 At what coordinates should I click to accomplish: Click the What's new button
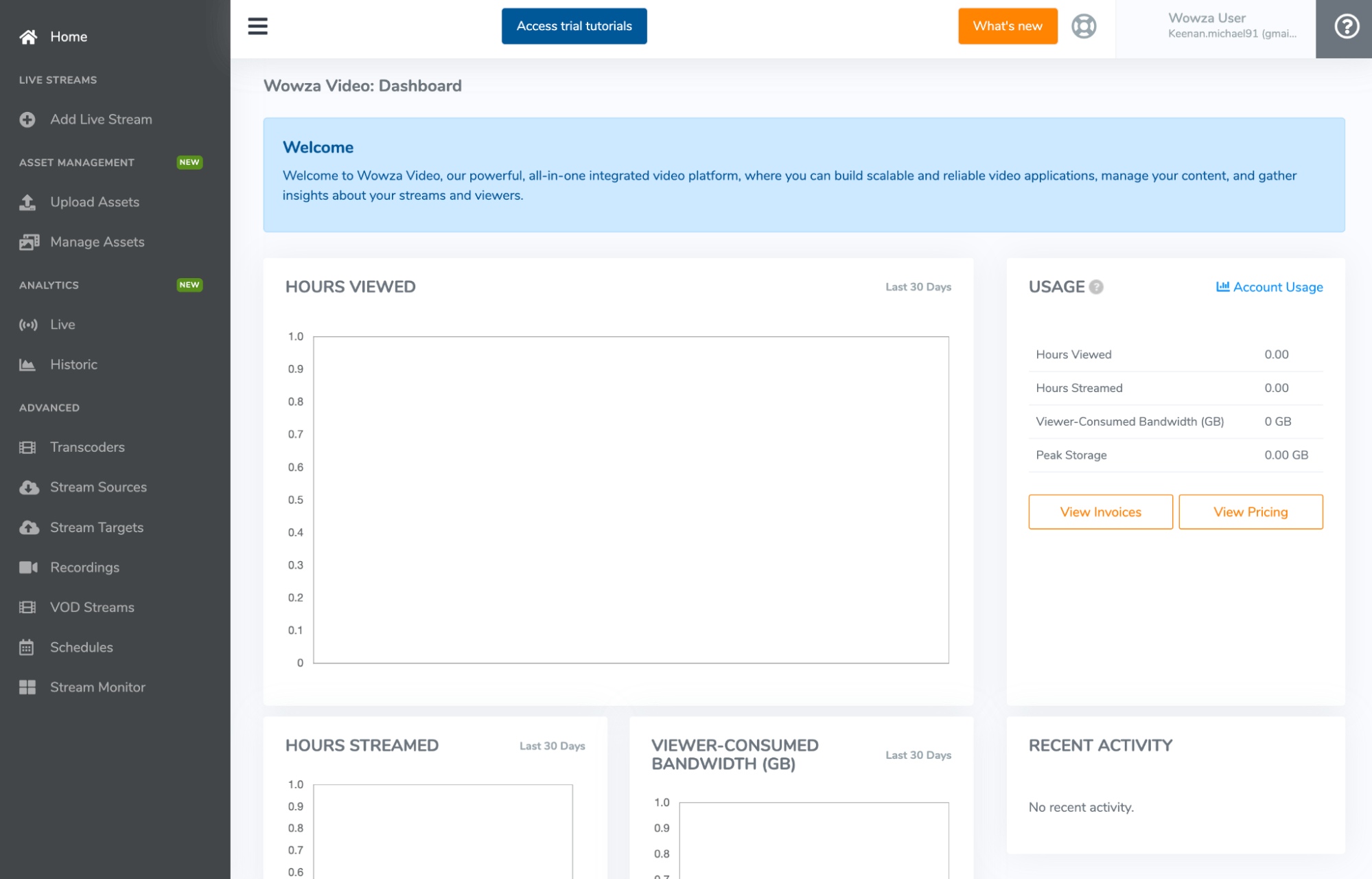[1007, 26]
